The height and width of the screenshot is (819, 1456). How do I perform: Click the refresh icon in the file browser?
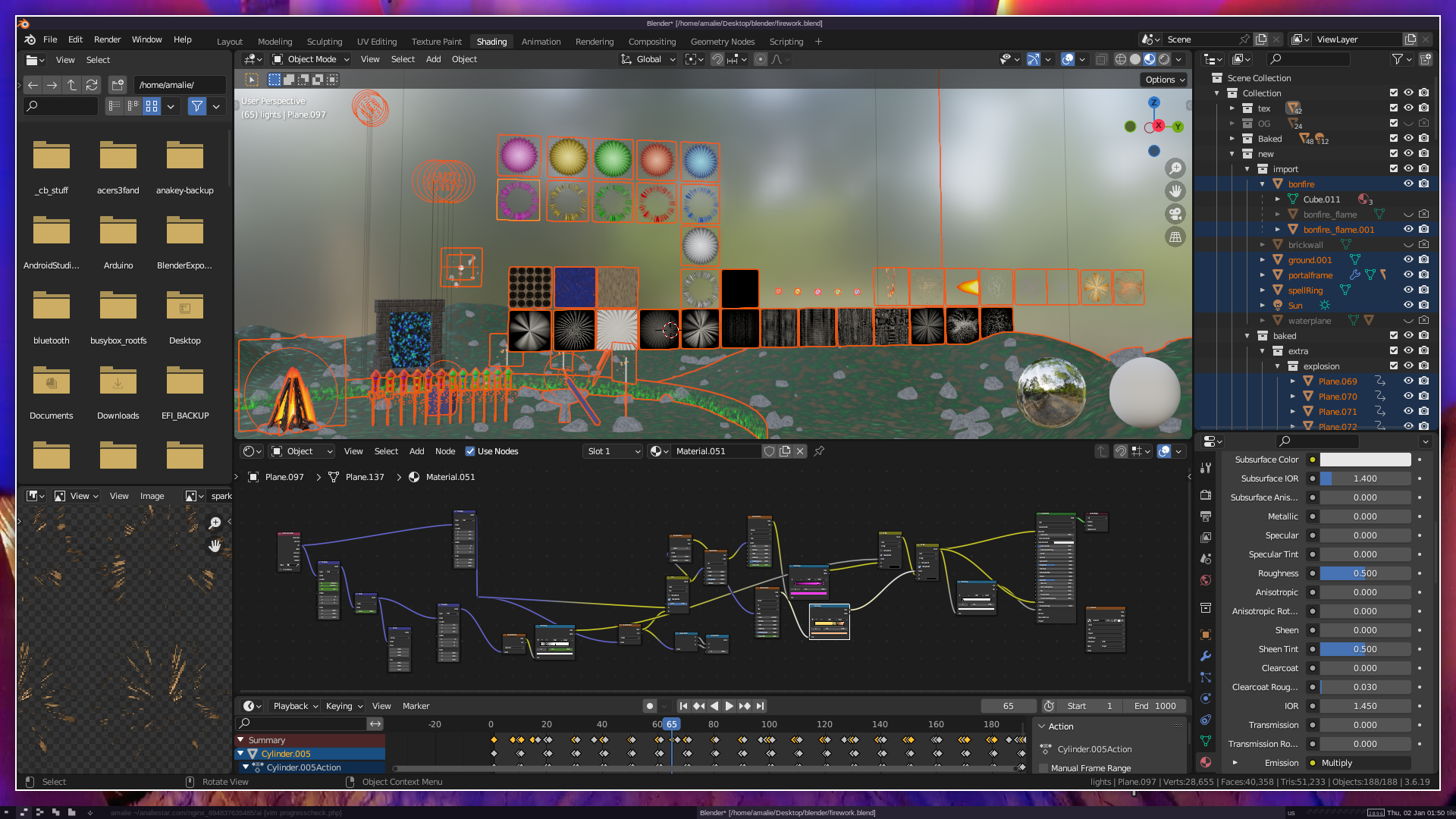pos(92,85)
